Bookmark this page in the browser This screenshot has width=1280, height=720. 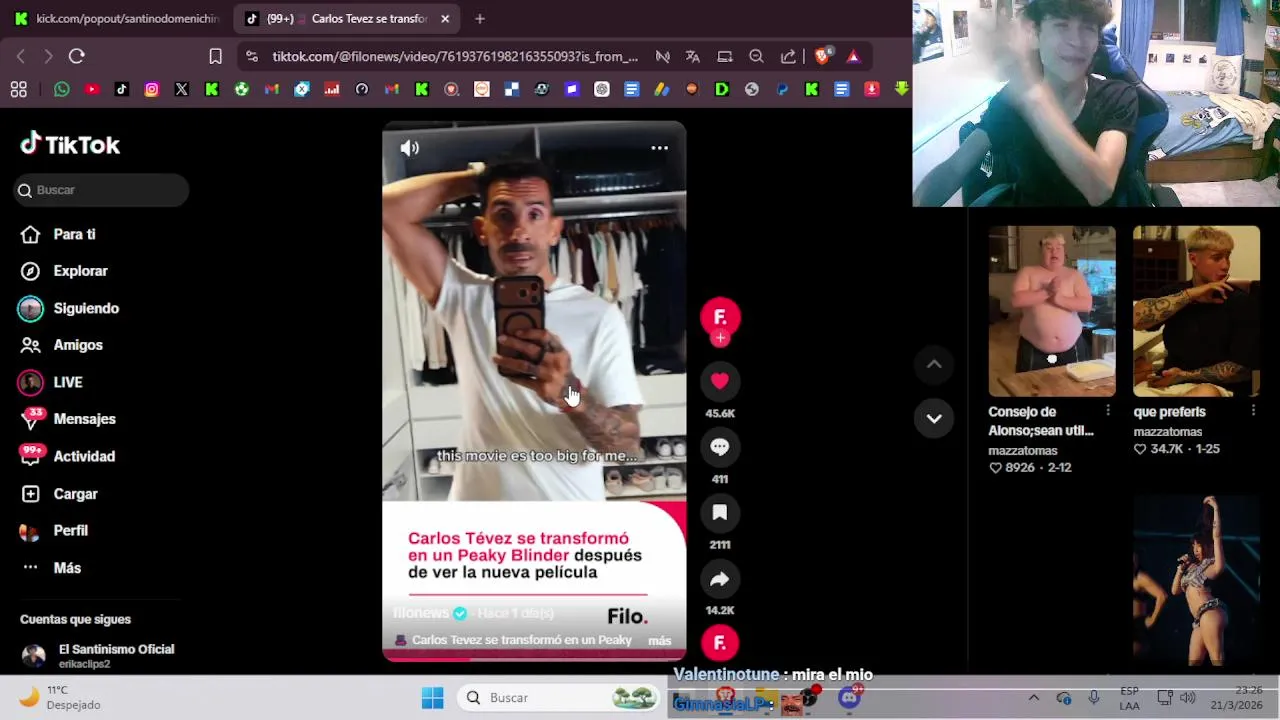click(215, 56)
